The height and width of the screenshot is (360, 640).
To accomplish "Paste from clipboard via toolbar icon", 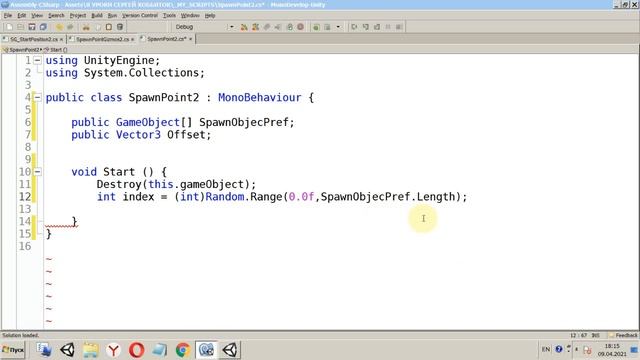I will (109, 27).
